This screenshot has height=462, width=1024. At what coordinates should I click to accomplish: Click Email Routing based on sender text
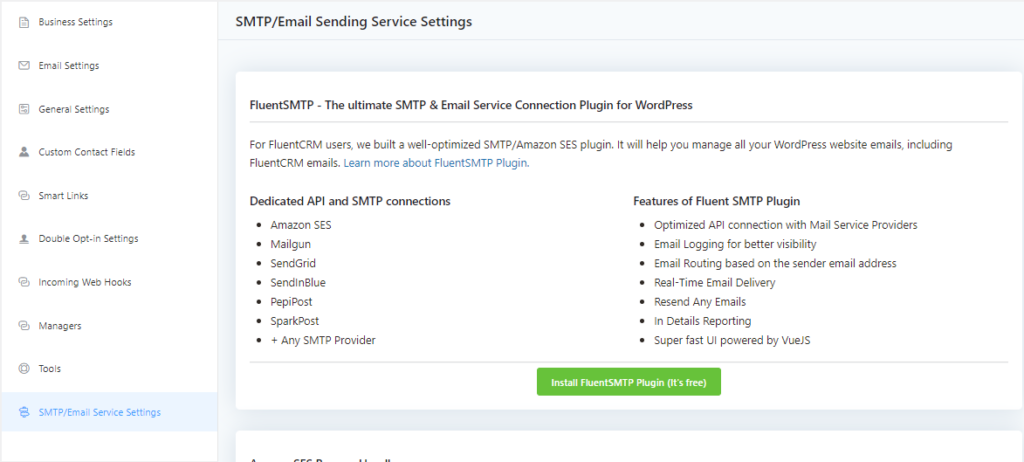click(x=775, y=263)
